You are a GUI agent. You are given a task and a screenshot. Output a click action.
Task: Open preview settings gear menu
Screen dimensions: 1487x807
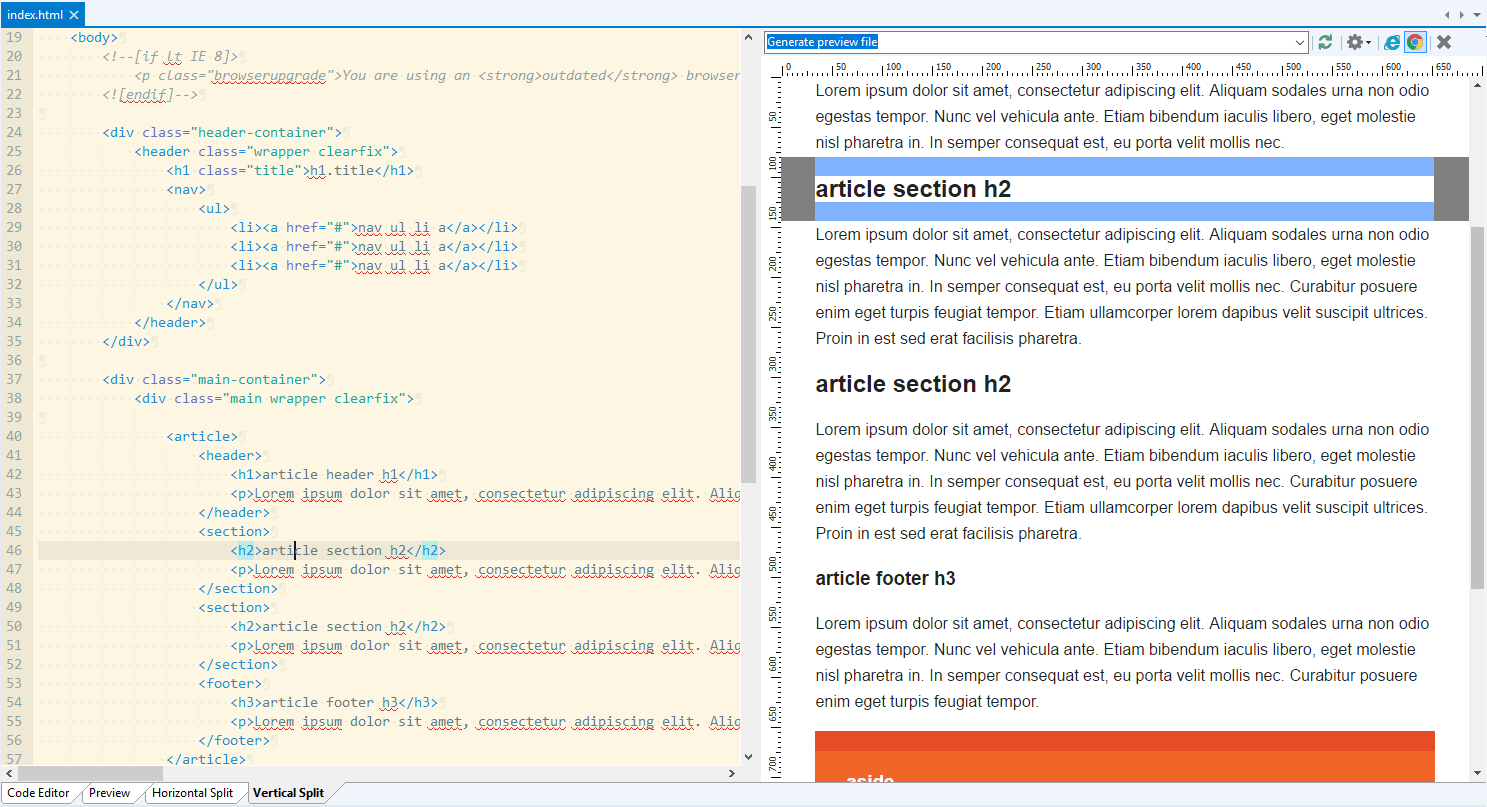click(x=1358, y=42)
